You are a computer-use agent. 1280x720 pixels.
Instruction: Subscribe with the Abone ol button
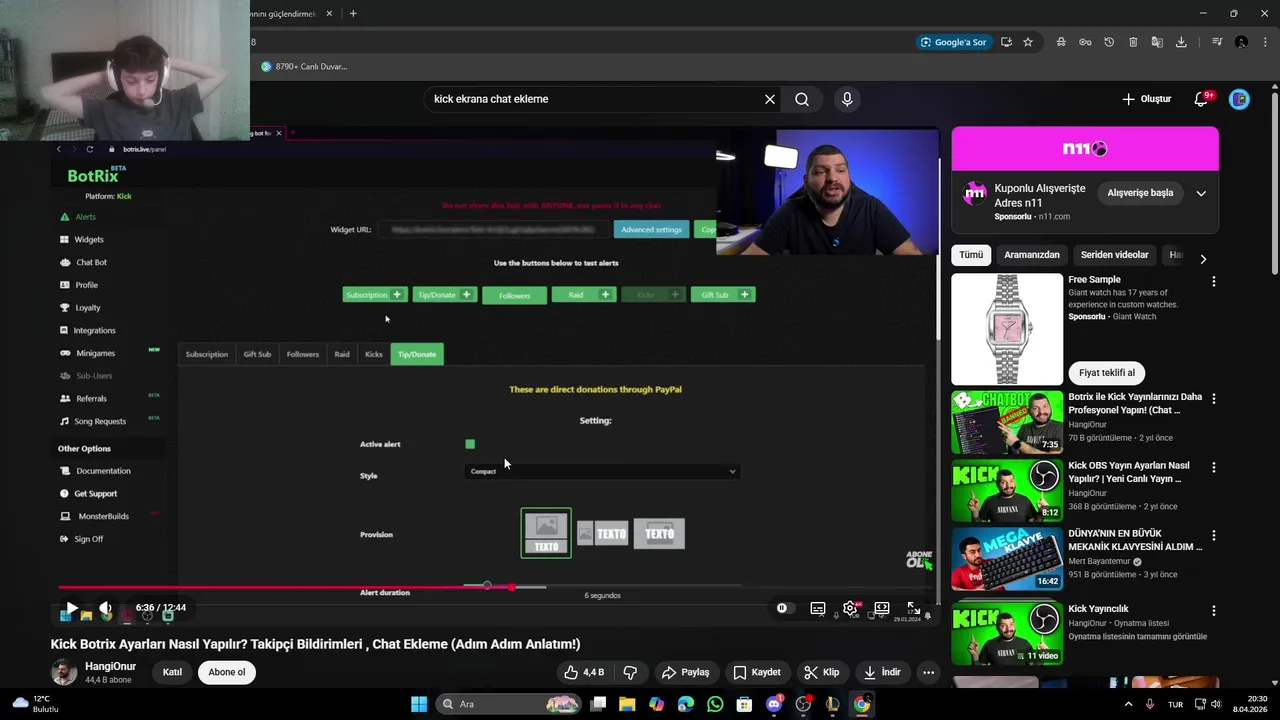[x=227, y=672]
